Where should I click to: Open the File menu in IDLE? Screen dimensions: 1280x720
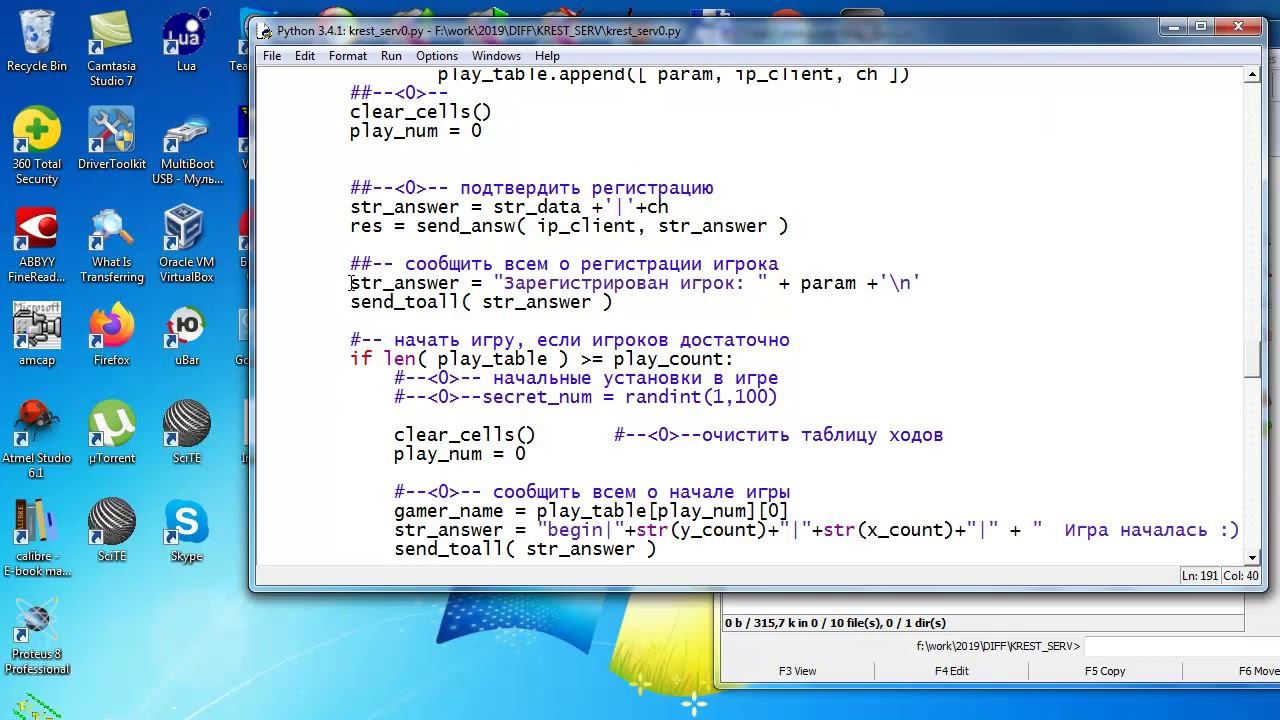point(272,56)
